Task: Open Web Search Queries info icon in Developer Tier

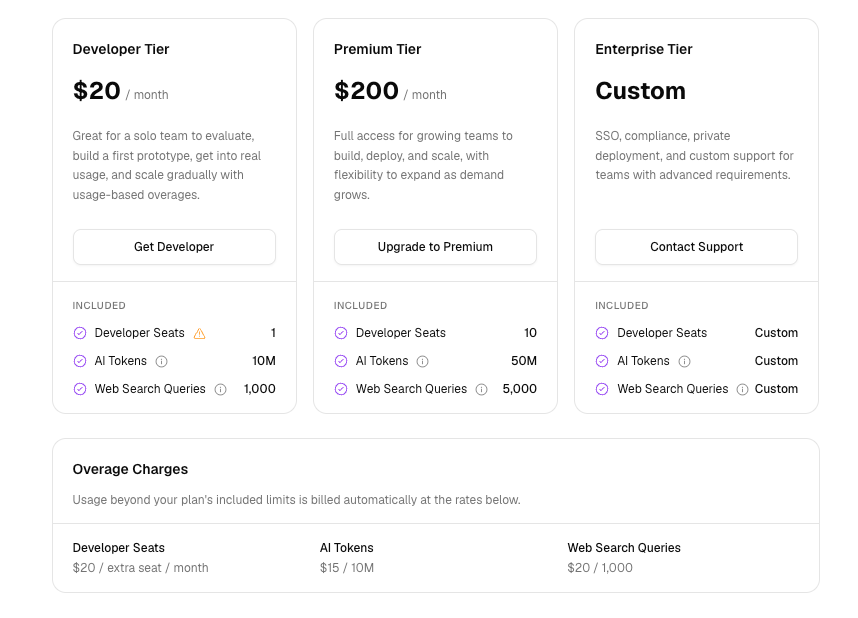Action: point(221,389)
